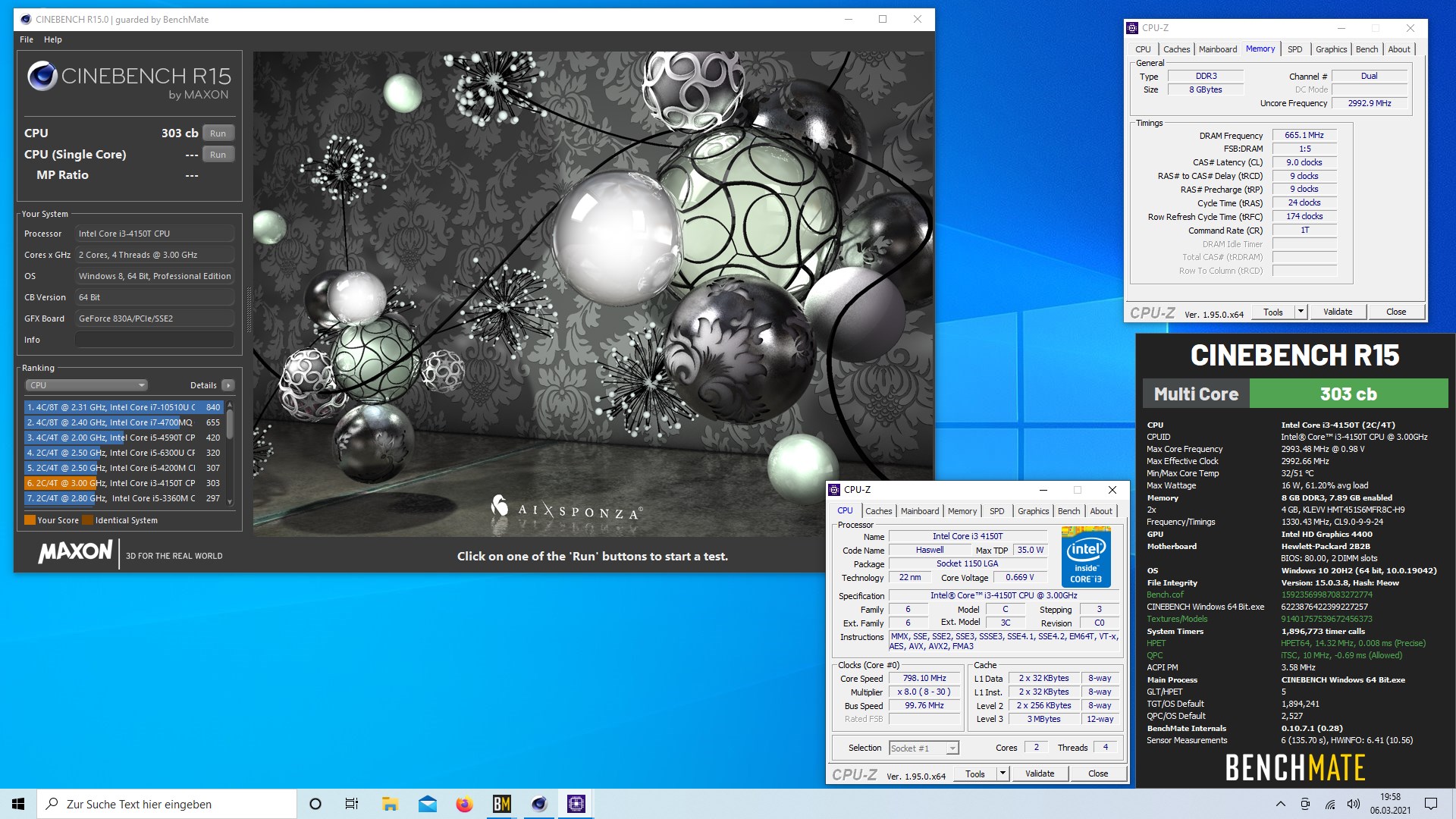The height and width of the screenshot is (819, 1456).
Task: Select highlighted ranking entry Core i3-4150T
Action: [x=124, y=483]
